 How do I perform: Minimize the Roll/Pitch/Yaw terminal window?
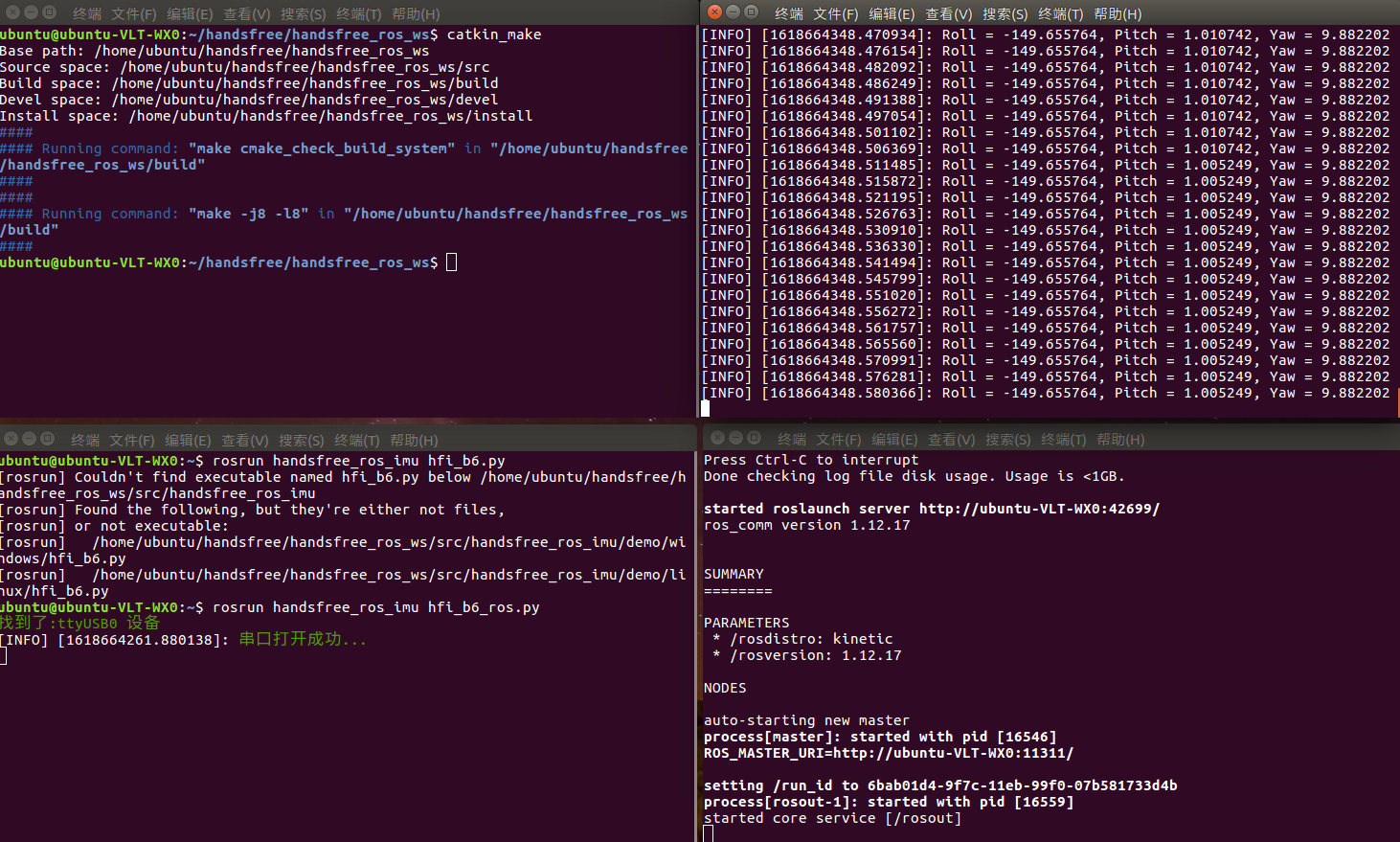coord(733,11)
